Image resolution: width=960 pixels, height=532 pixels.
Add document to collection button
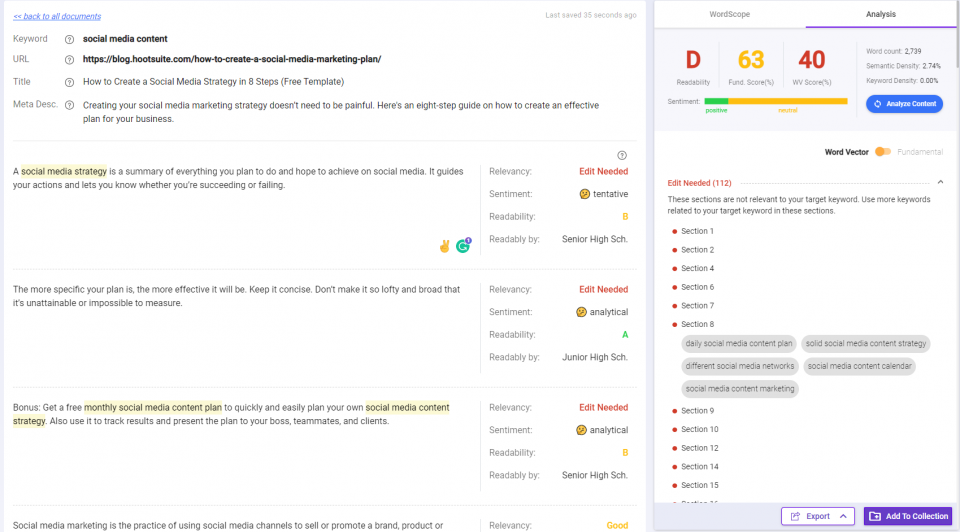[x=908, y=516]
